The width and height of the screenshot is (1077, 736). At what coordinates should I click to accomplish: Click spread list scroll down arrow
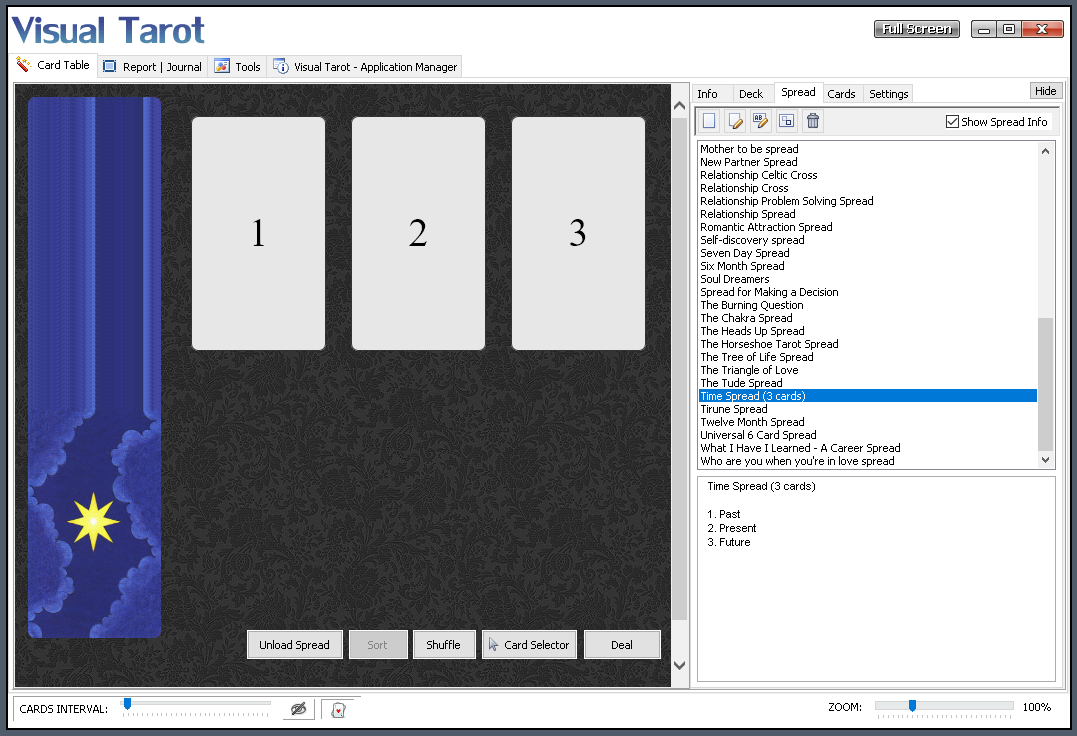(1045, 460)
